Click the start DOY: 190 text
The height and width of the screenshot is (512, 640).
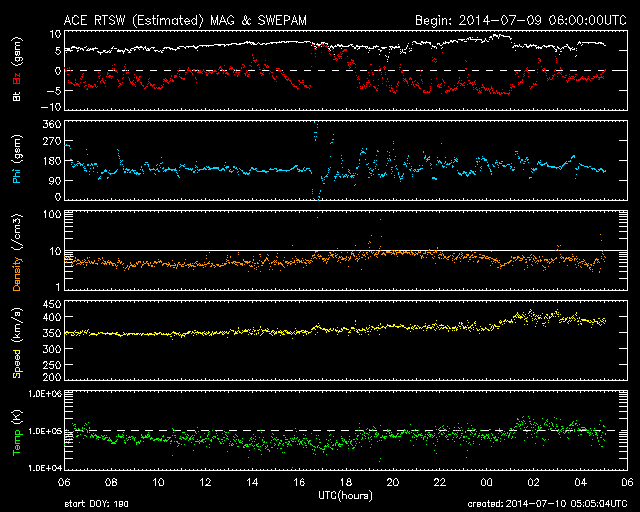click(98, 504)
